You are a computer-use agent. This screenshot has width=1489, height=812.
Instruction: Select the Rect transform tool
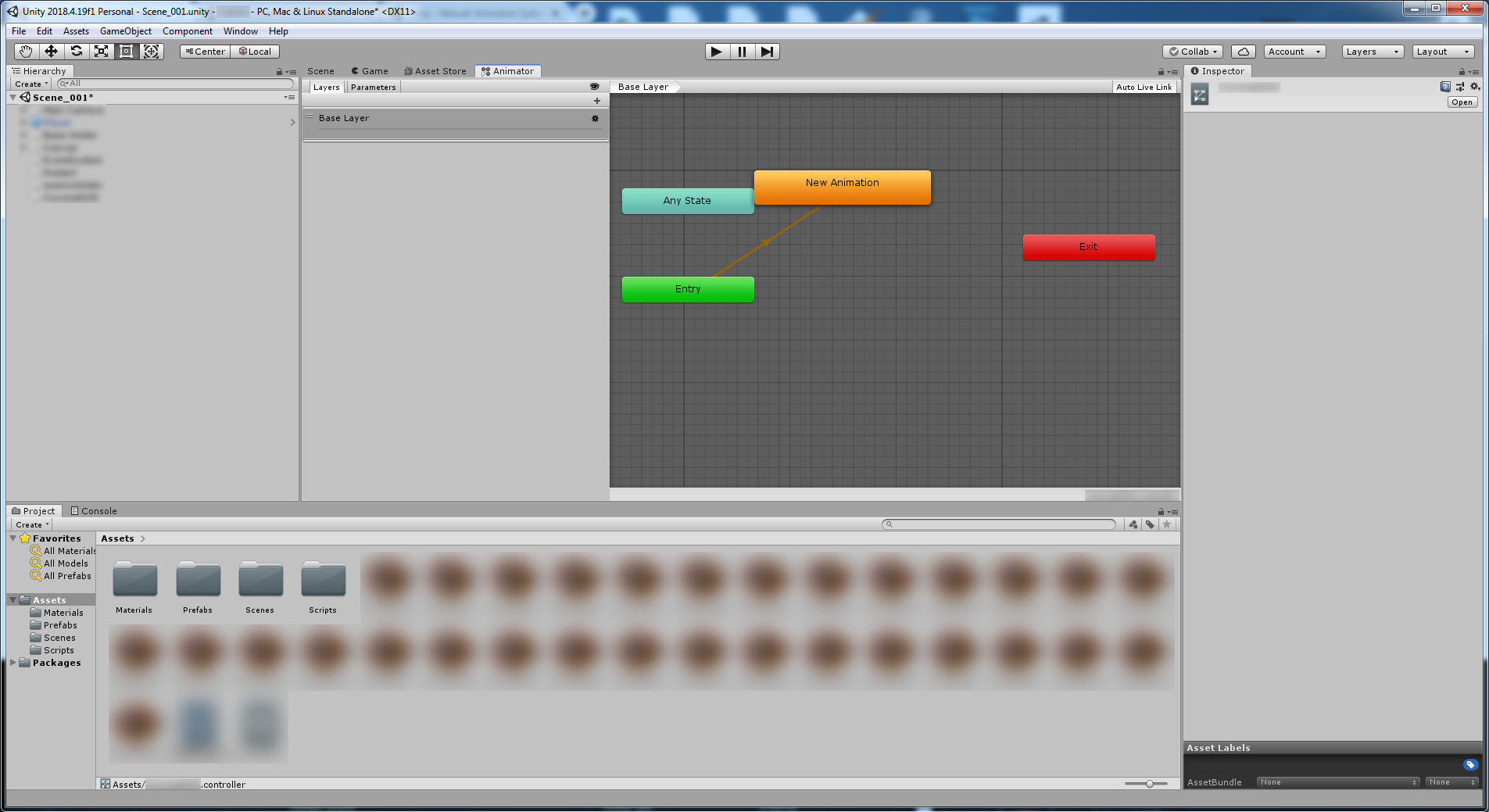coord(126,51)
